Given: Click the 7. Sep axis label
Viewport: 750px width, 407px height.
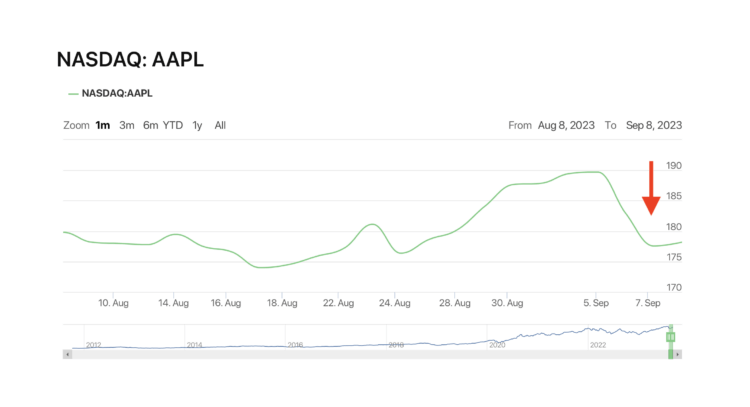Looking at the screenshot, I should 648,303.
